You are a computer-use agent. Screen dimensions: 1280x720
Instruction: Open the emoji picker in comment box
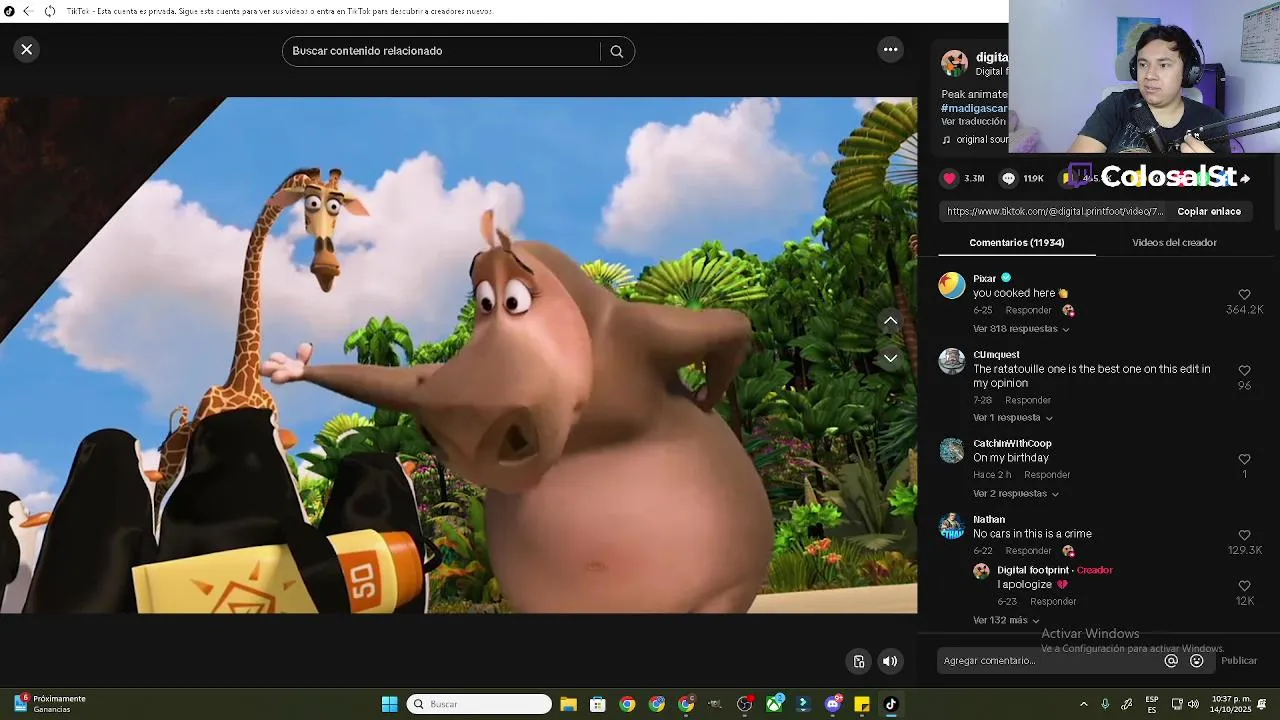coord(1197,661)
